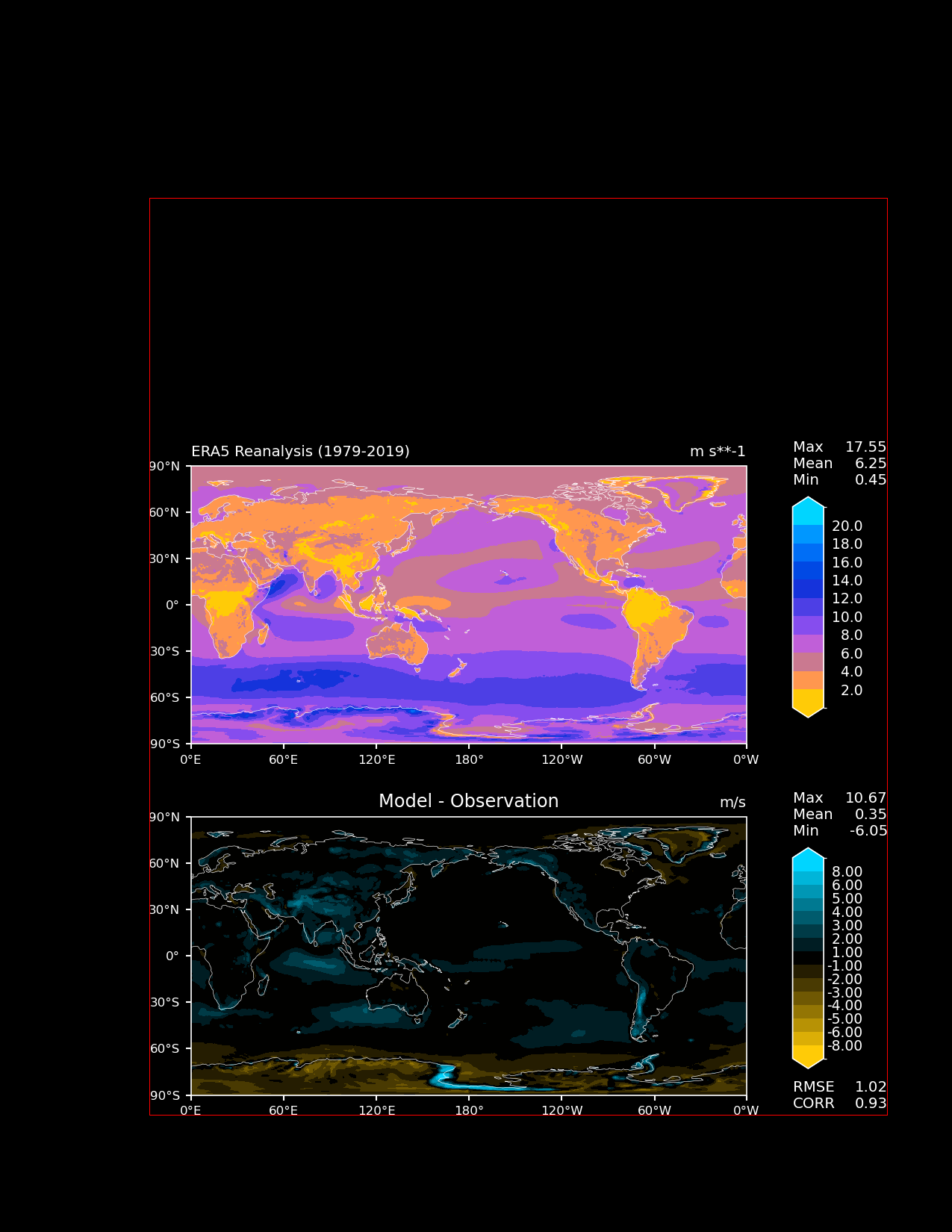The image size is (952, 1232).
Task: Click the 5.00 tick on difference colorbar
Action: coord(847,899)
